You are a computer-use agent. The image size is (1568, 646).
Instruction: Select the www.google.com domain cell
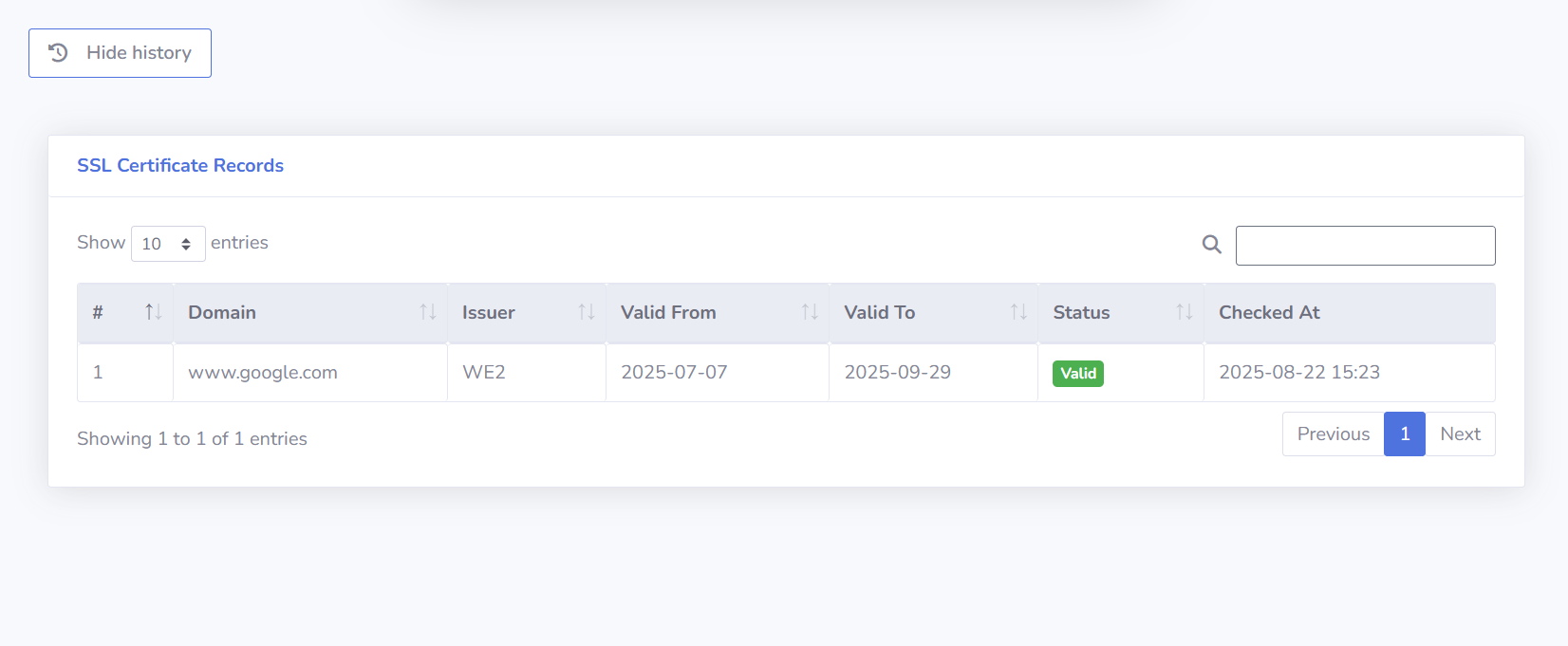[263, 373]
